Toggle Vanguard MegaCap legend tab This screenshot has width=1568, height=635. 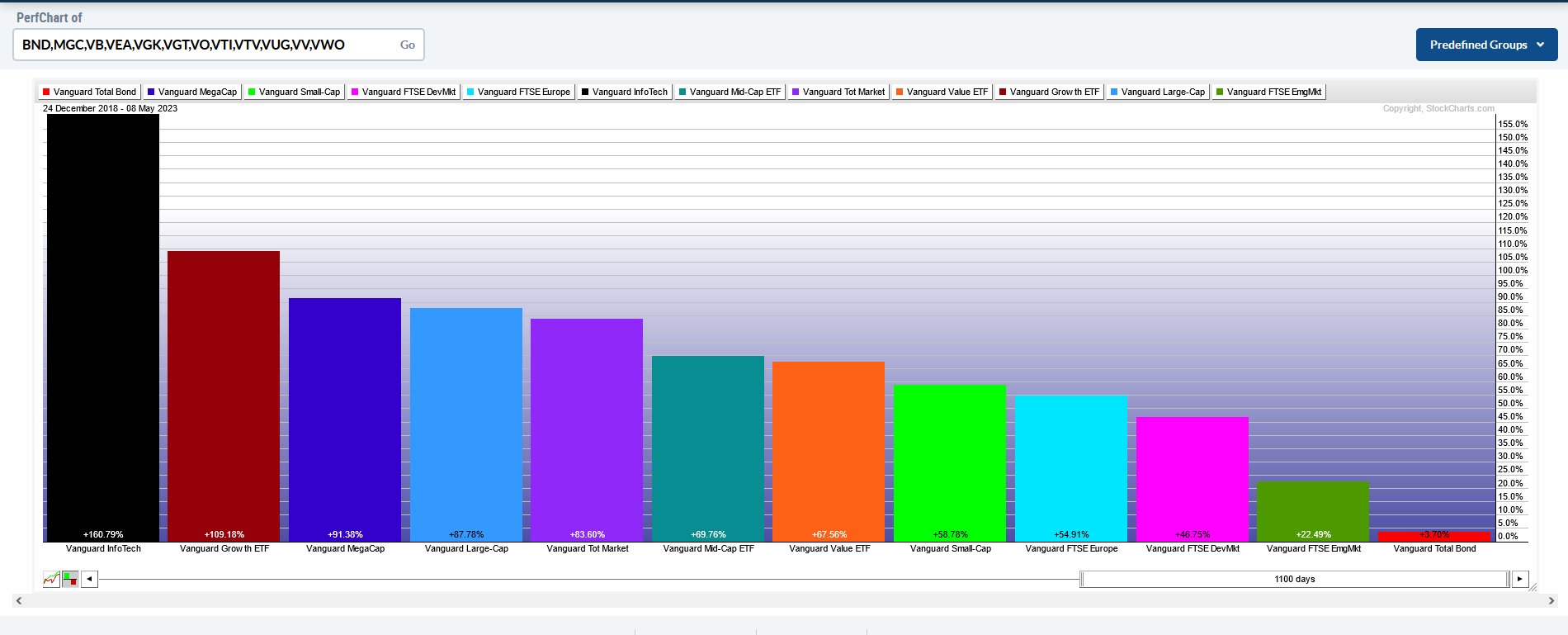click(192, 92)
